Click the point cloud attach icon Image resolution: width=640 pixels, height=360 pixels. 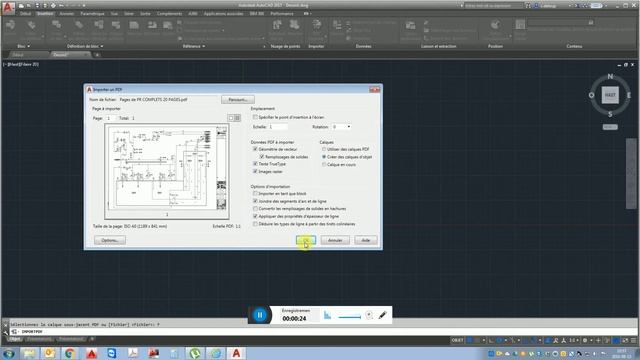tap(277, 25)
